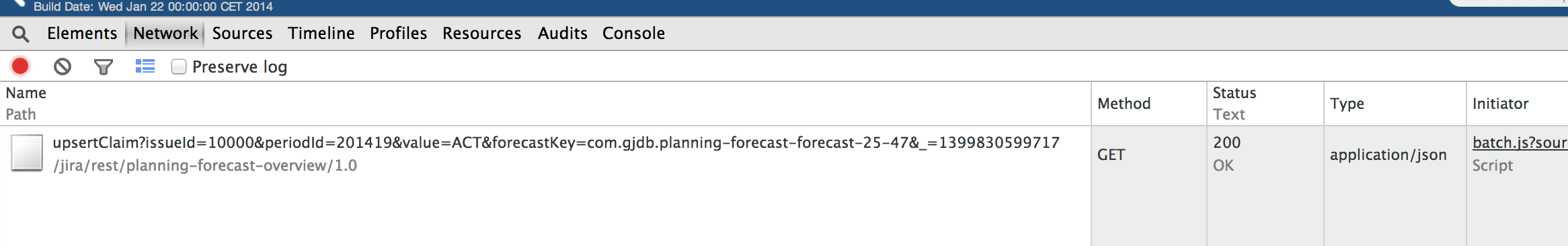Toggle large request rows list icon

pyautogui.click(x=145, y=66)
